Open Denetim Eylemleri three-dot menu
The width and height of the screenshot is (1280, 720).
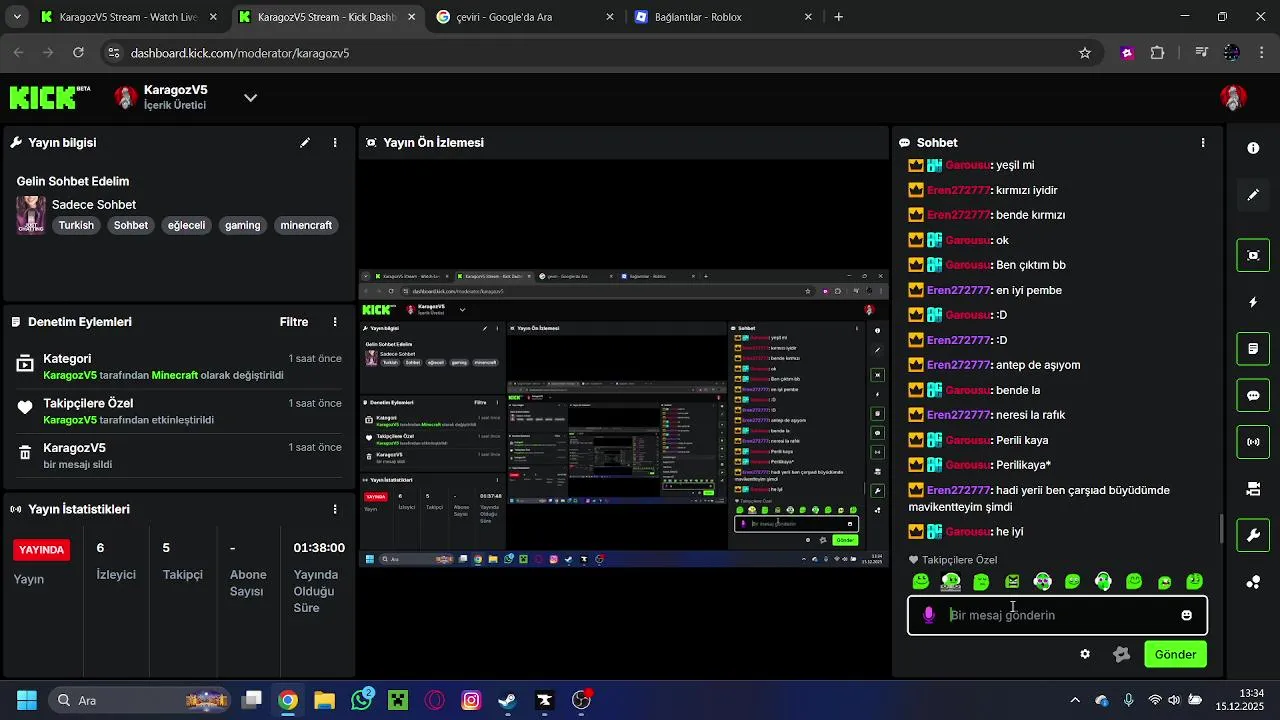pyautogui.click(x=335, y=322)
